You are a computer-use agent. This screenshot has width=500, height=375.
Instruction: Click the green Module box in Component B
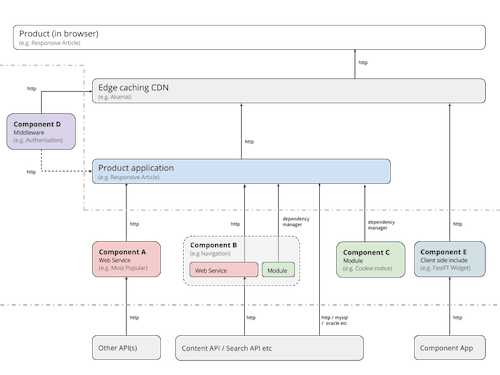(278, 270)
